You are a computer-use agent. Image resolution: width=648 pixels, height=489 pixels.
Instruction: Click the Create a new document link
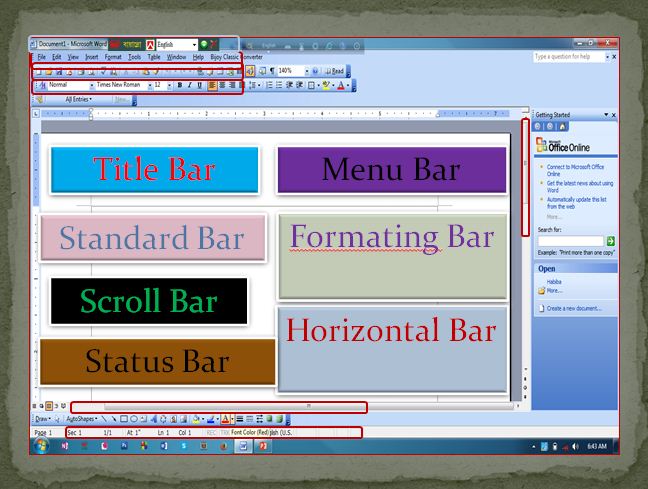[574, 308]
